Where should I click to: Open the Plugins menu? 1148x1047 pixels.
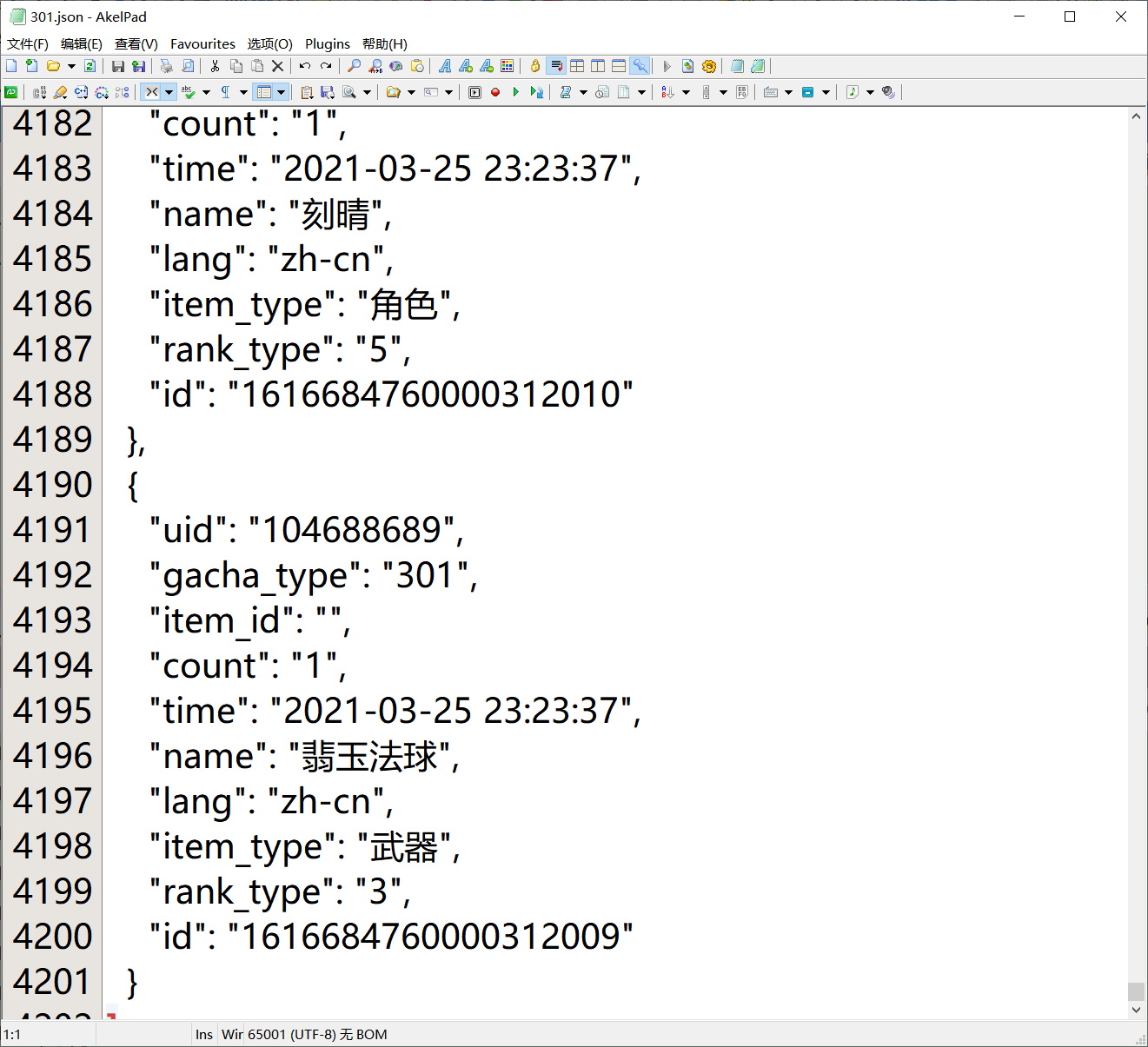point(328,43)
